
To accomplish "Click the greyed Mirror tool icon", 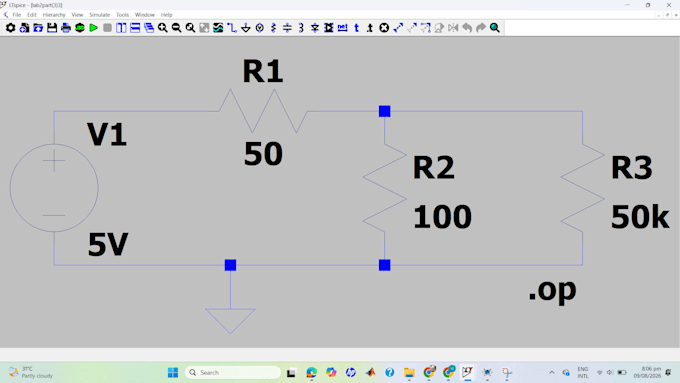I will (x=453, y=28).
